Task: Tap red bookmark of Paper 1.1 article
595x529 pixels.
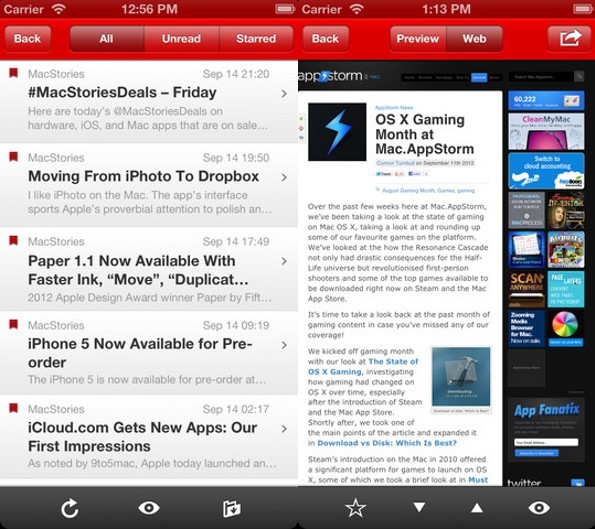Action: point(14,241)
